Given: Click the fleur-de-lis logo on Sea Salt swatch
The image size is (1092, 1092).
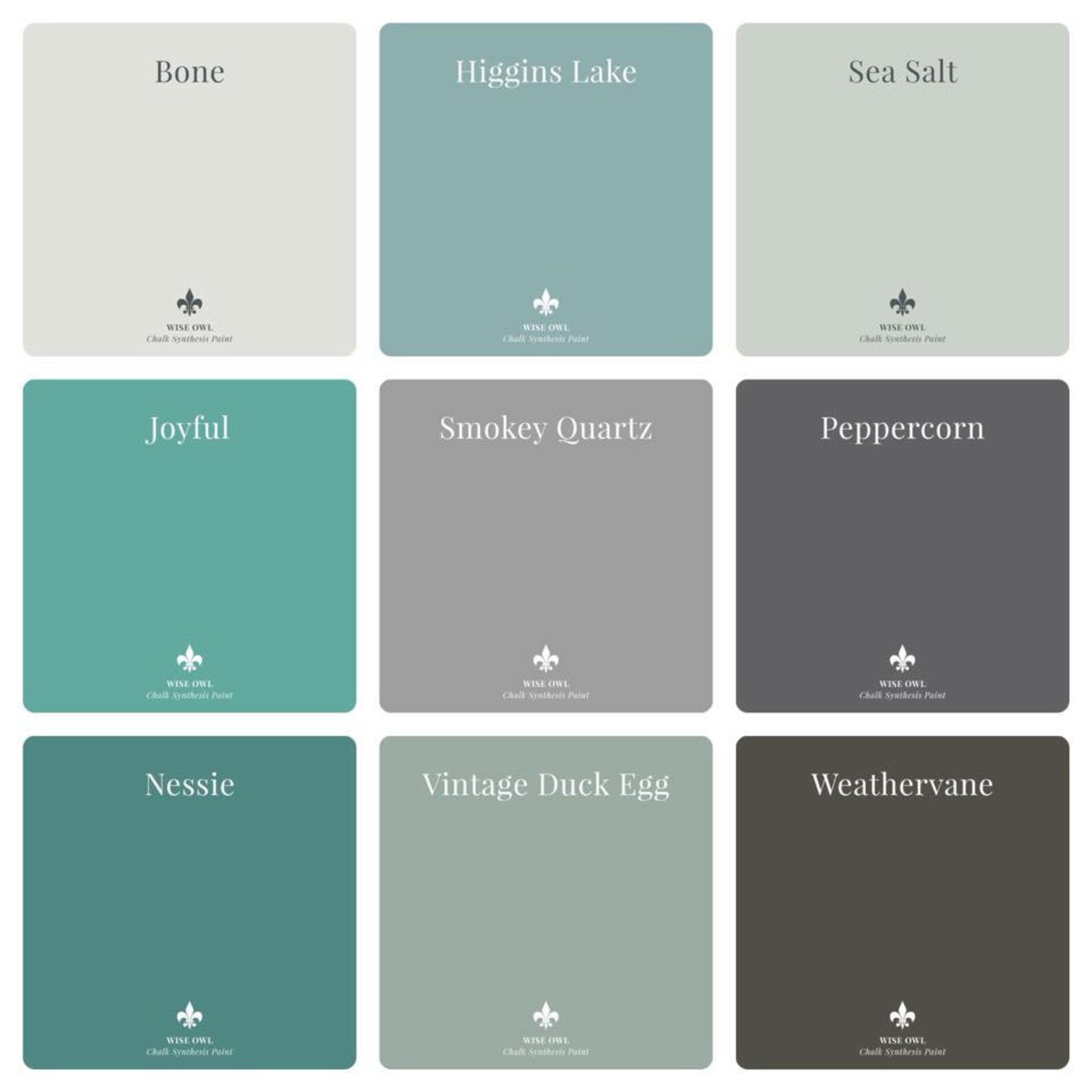Looking at the screenshot, I should (902, 302).
